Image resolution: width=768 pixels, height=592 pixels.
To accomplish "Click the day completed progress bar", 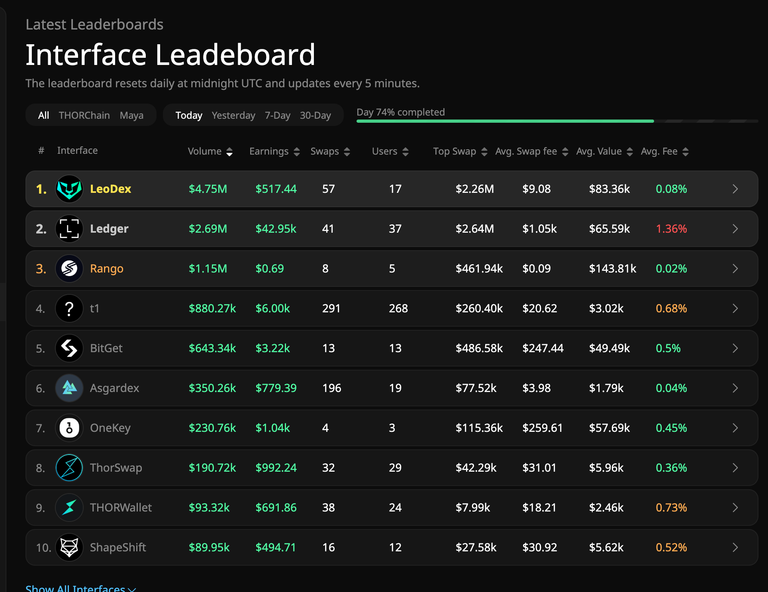I will pyautogui.click(x=557, y=121).
